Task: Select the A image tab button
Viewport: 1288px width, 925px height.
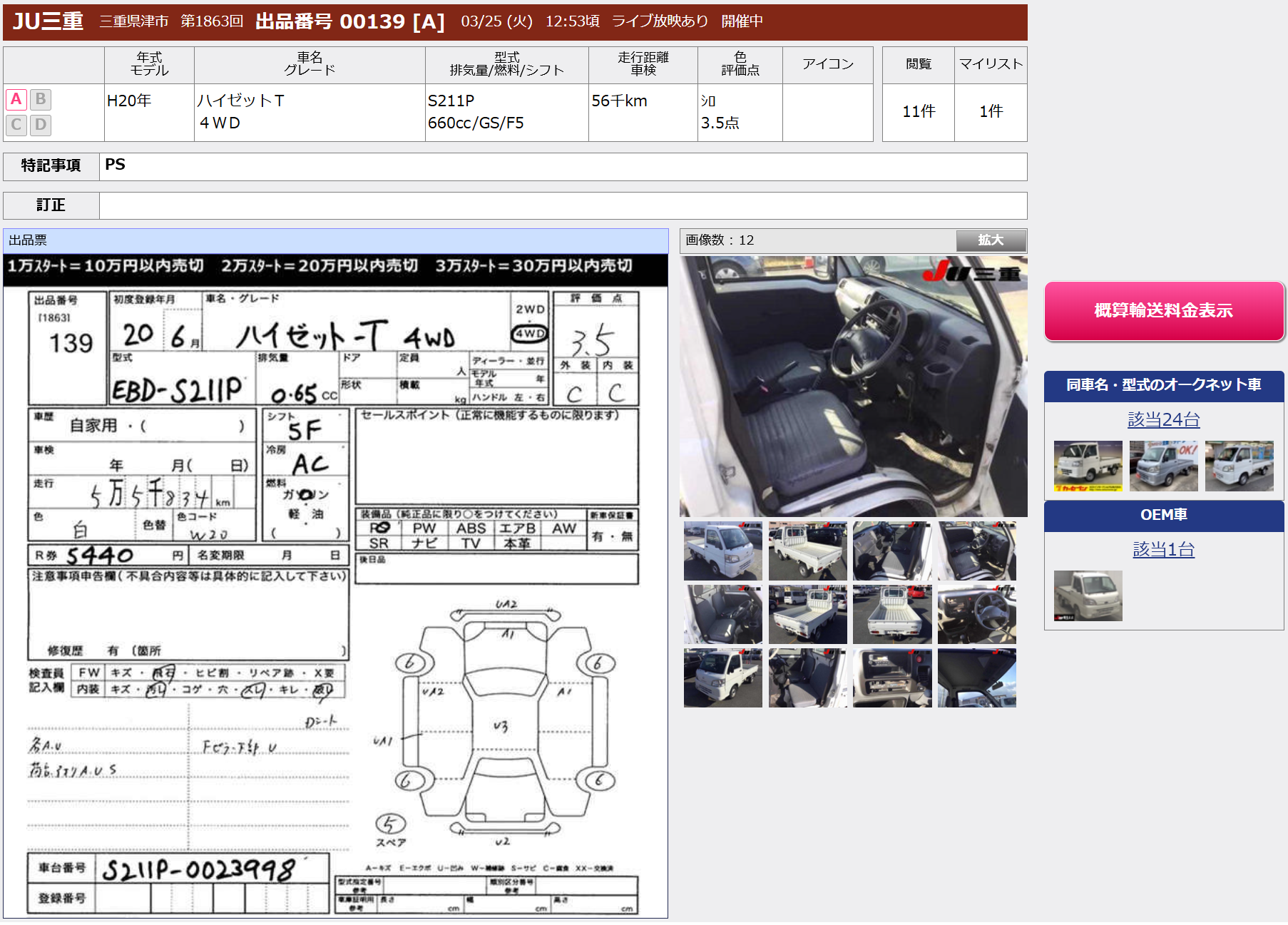Action: click(x=16, y=99)
